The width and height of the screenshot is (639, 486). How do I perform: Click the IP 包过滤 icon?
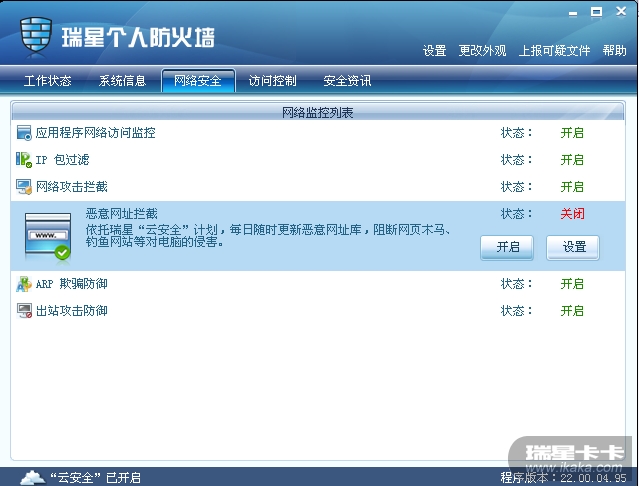pyautogui.click(x=24, y=160)
